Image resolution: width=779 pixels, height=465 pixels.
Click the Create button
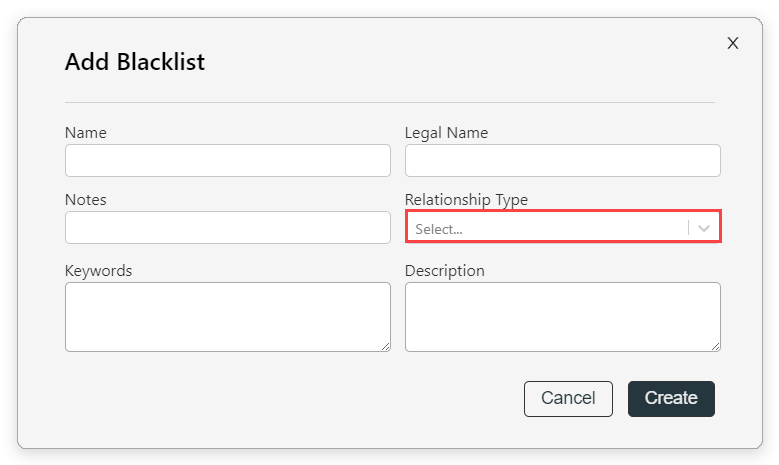(671, 398)
